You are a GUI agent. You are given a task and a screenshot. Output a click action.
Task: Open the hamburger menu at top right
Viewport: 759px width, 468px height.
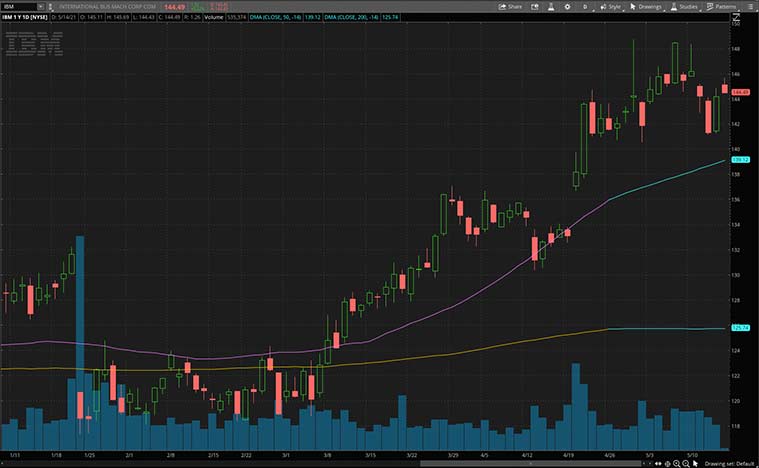point(750,6)
